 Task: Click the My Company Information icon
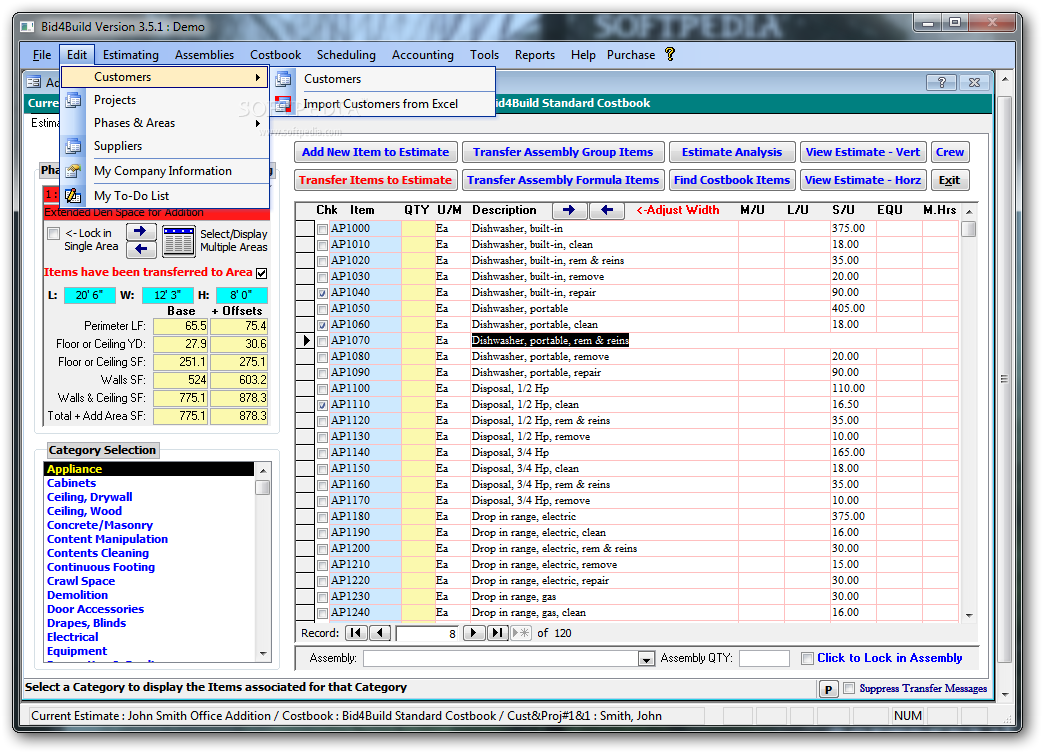[x=73, y=171]
